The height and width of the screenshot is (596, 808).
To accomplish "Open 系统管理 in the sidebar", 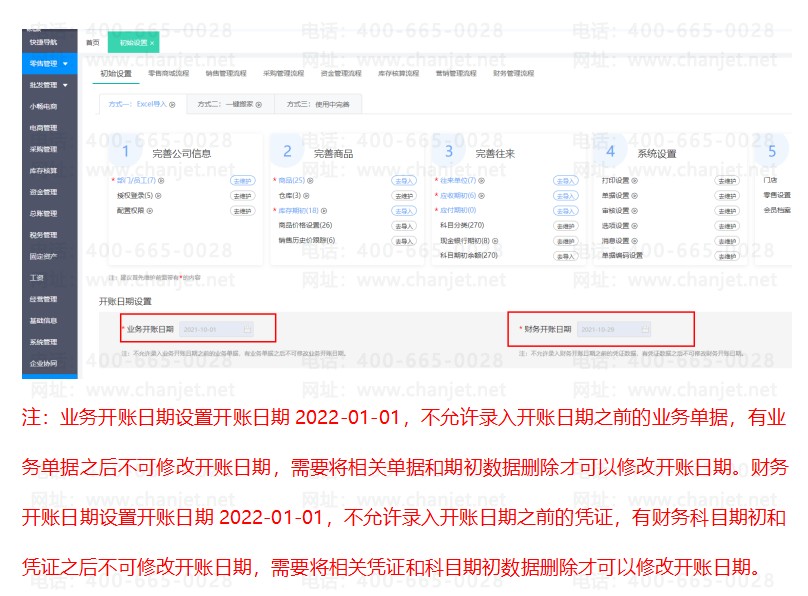I will 43,342.
